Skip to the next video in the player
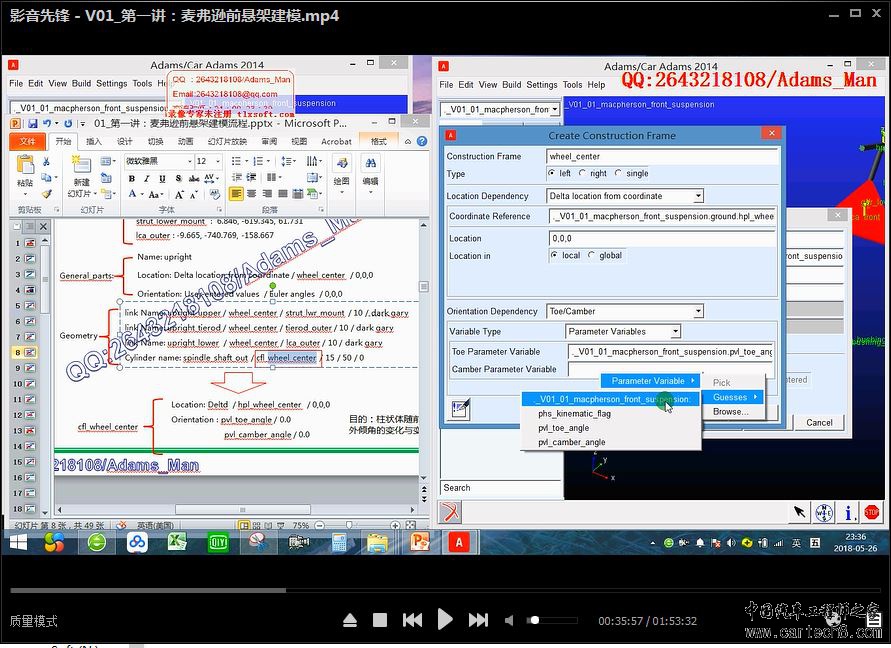Image resolution: width=891 pixels, height=648 pixels. tap(478, 620)
